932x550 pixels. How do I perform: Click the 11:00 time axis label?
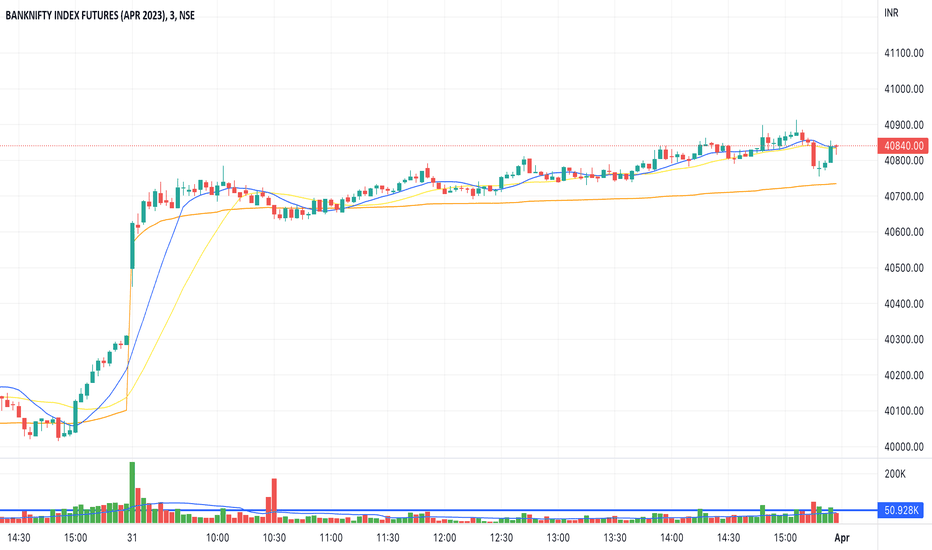(331, 538)
